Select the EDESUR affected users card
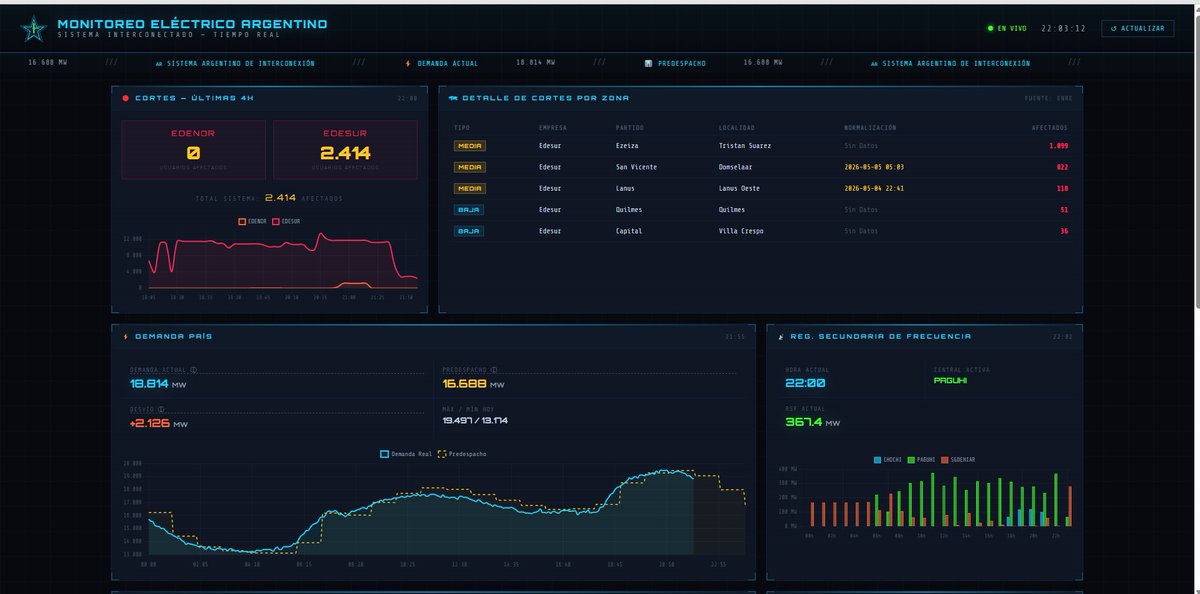This screenshot has height=594, width=1200. pyautogui.click(x=345, y=150)
